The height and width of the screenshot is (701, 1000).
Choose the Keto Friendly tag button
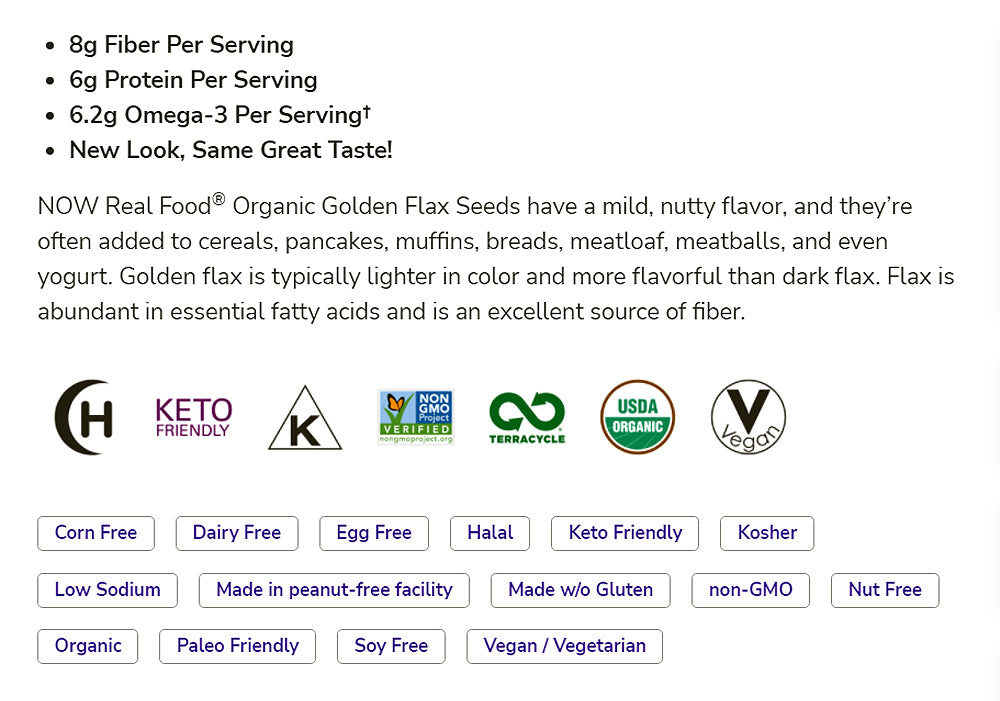[x=625, y=533]
